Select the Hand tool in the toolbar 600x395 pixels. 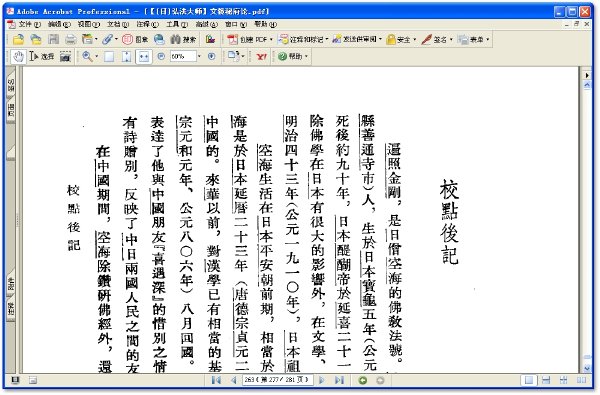click(x=18, y=57)
